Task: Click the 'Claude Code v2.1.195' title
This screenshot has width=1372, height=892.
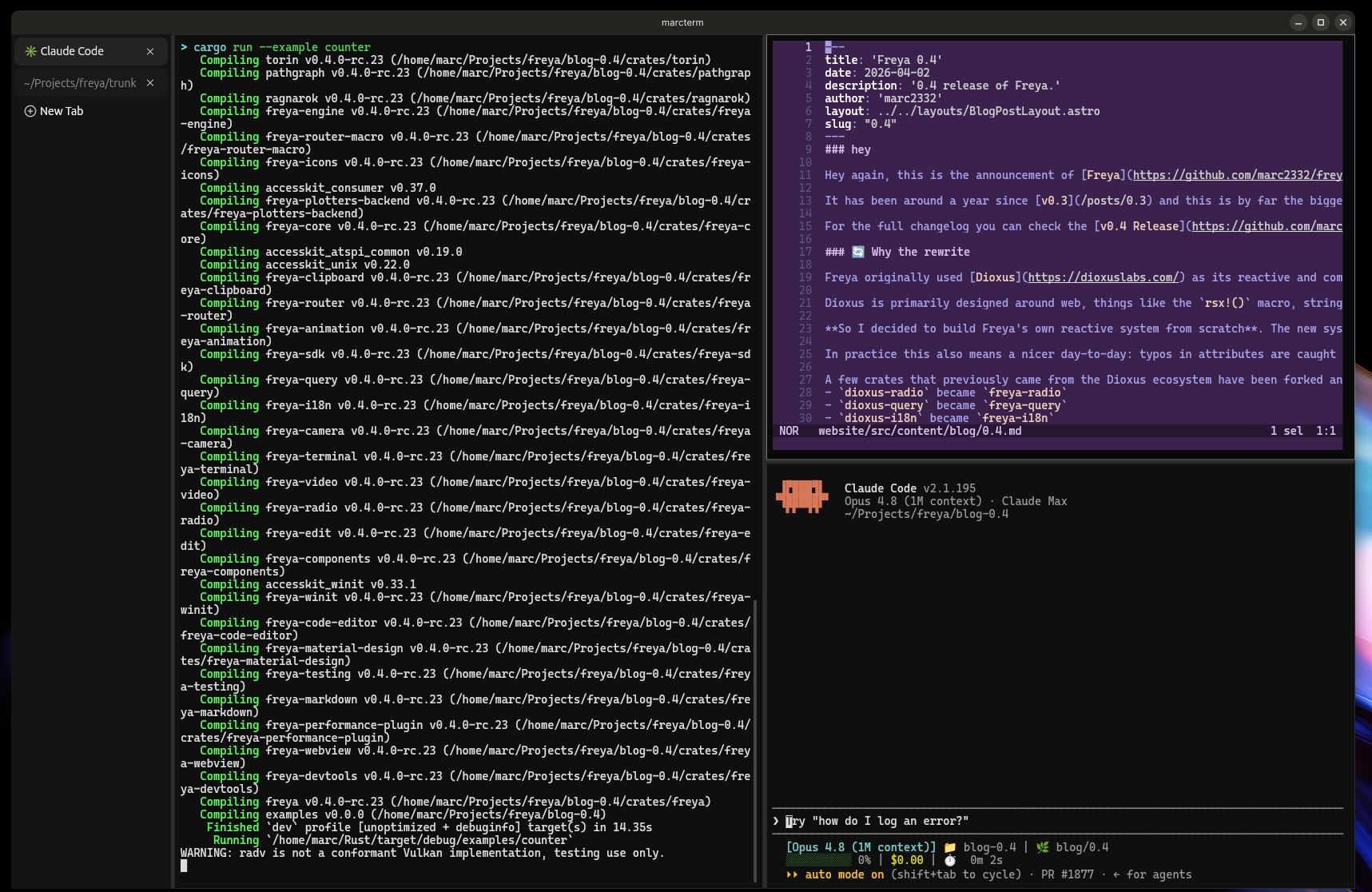Action: tap(910, 488)
